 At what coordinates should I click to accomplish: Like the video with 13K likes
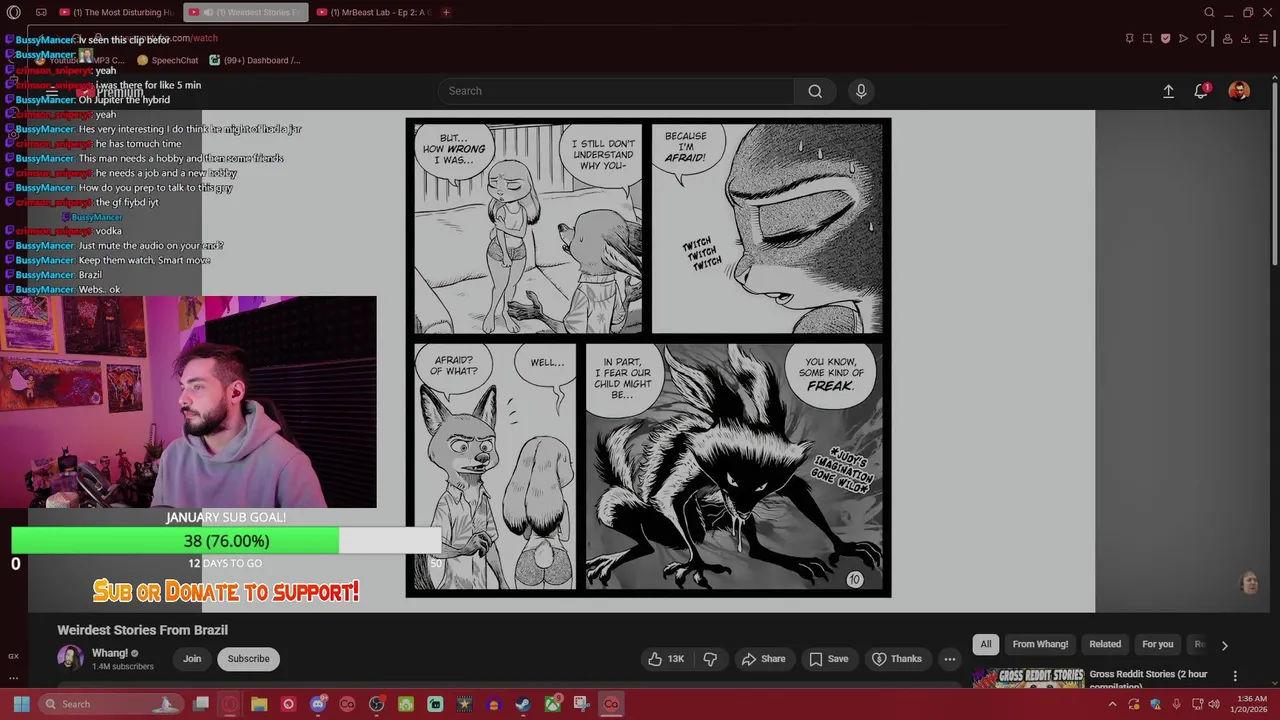666,659
